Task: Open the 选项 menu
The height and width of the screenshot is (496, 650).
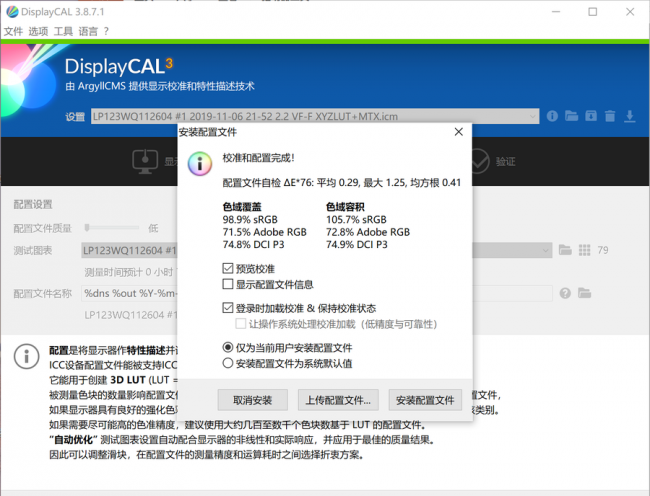Action: point(38,31)
